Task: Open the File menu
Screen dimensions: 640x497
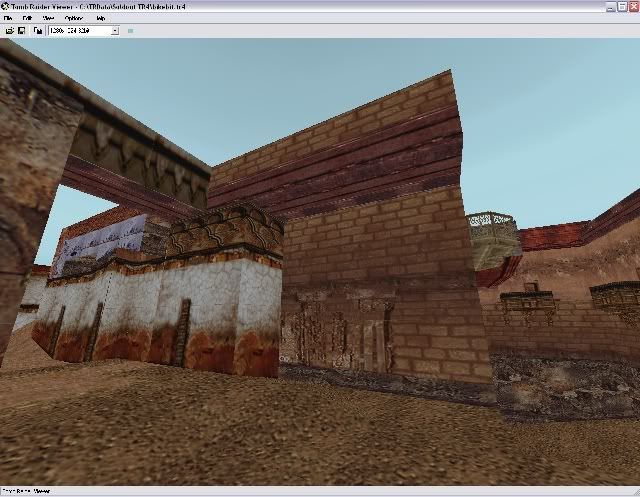Action: click(x=8, y=18)
